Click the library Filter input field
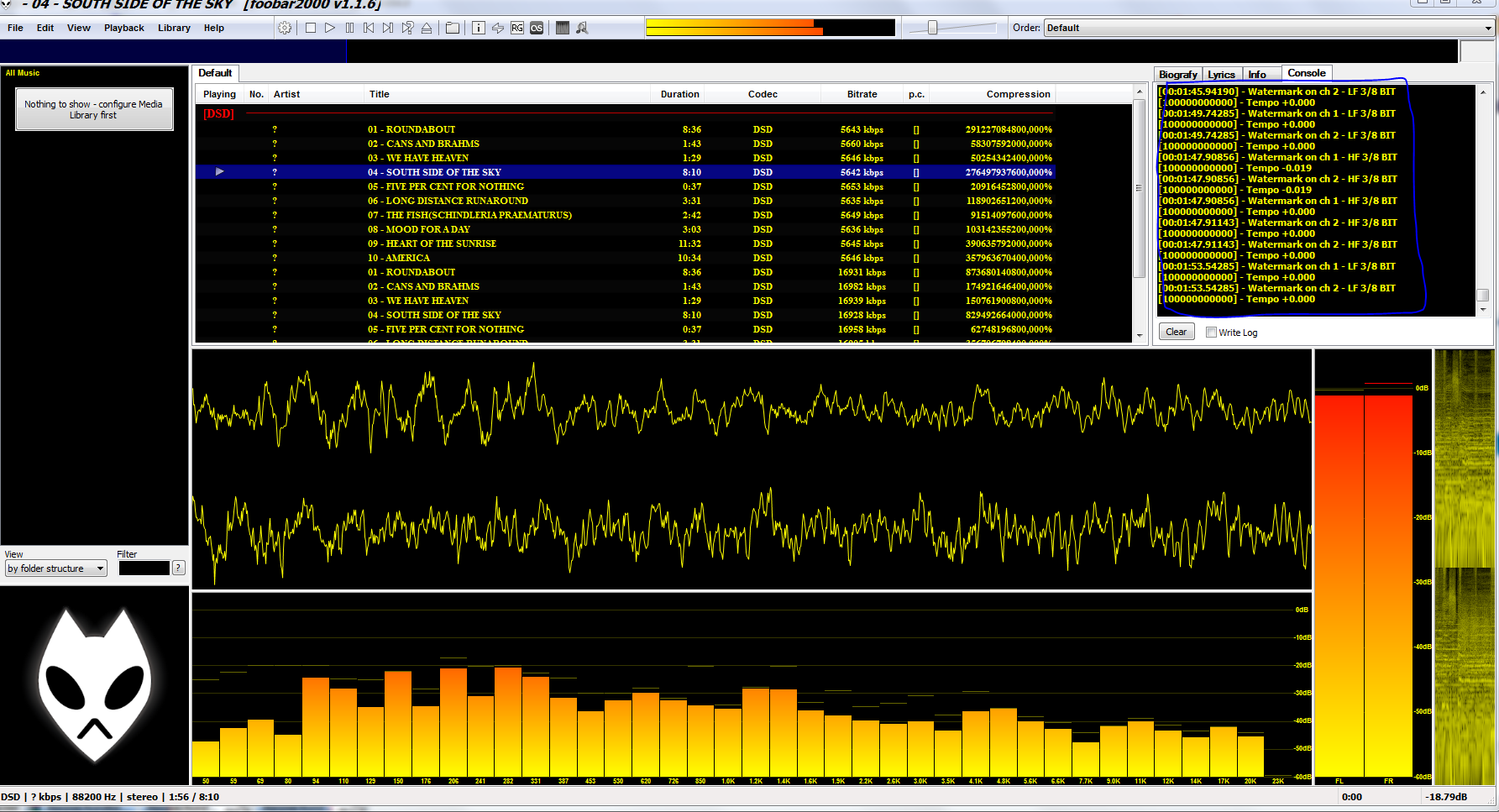Image resolution: width=1499 pixels, height=812 pixels. click(x=144, y=568)
